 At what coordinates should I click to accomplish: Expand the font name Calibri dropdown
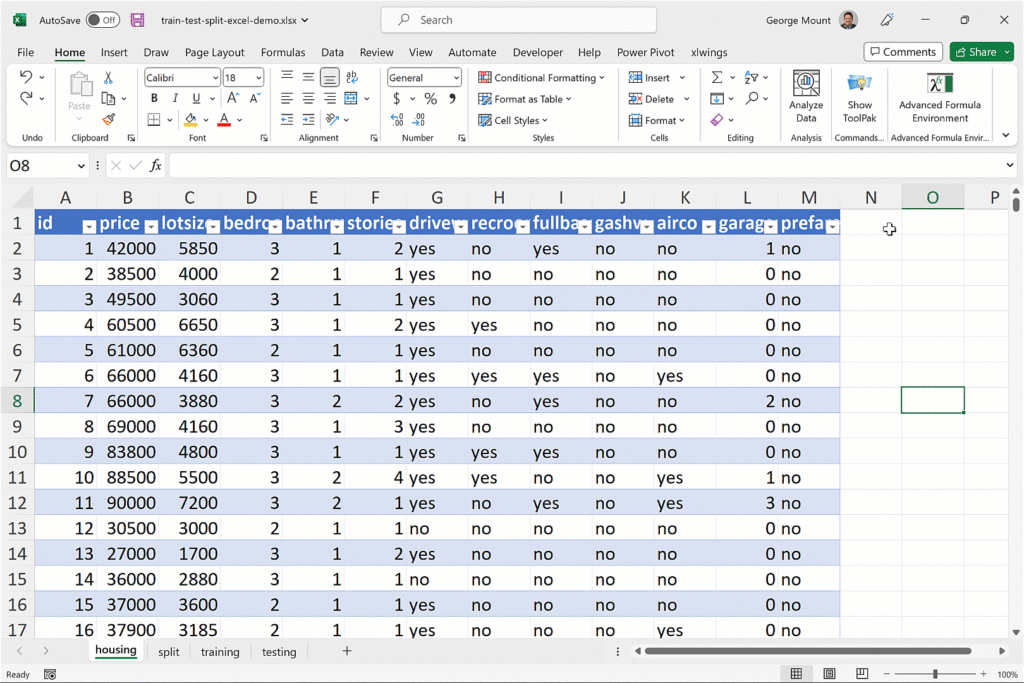pyautogui.click(x=215, y=78)
